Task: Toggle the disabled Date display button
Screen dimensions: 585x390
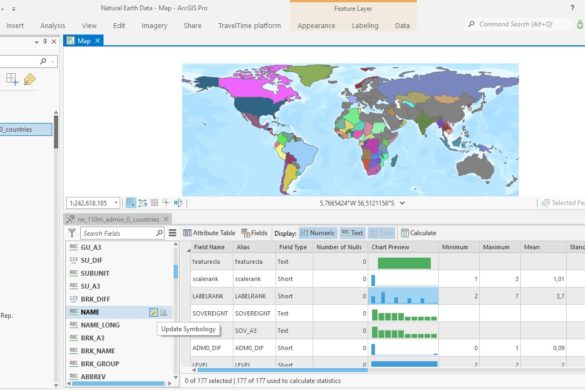Action: coord(381,233)
